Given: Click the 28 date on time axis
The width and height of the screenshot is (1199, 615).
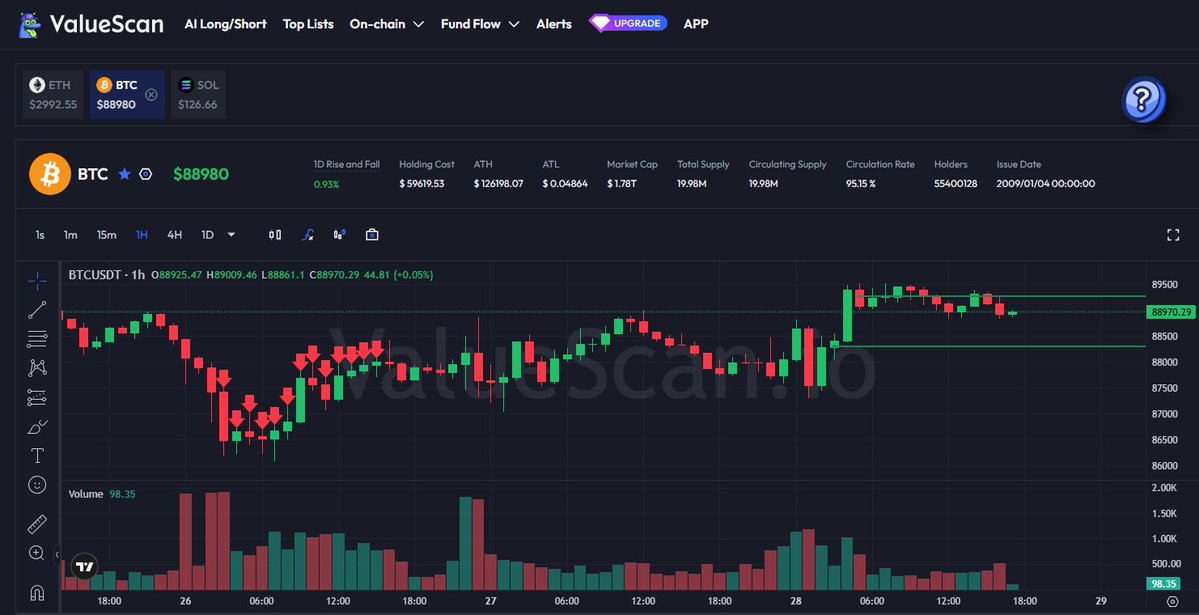Looking at the screenshot, I should pos(796,601).
